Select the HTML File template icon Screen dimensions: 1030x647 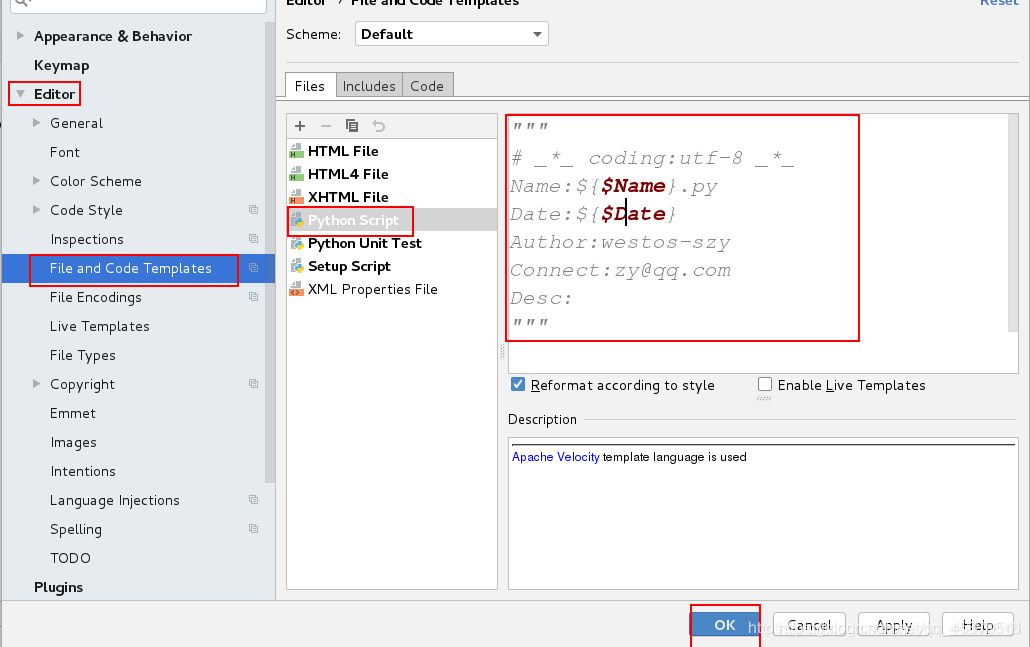point(297,151)
